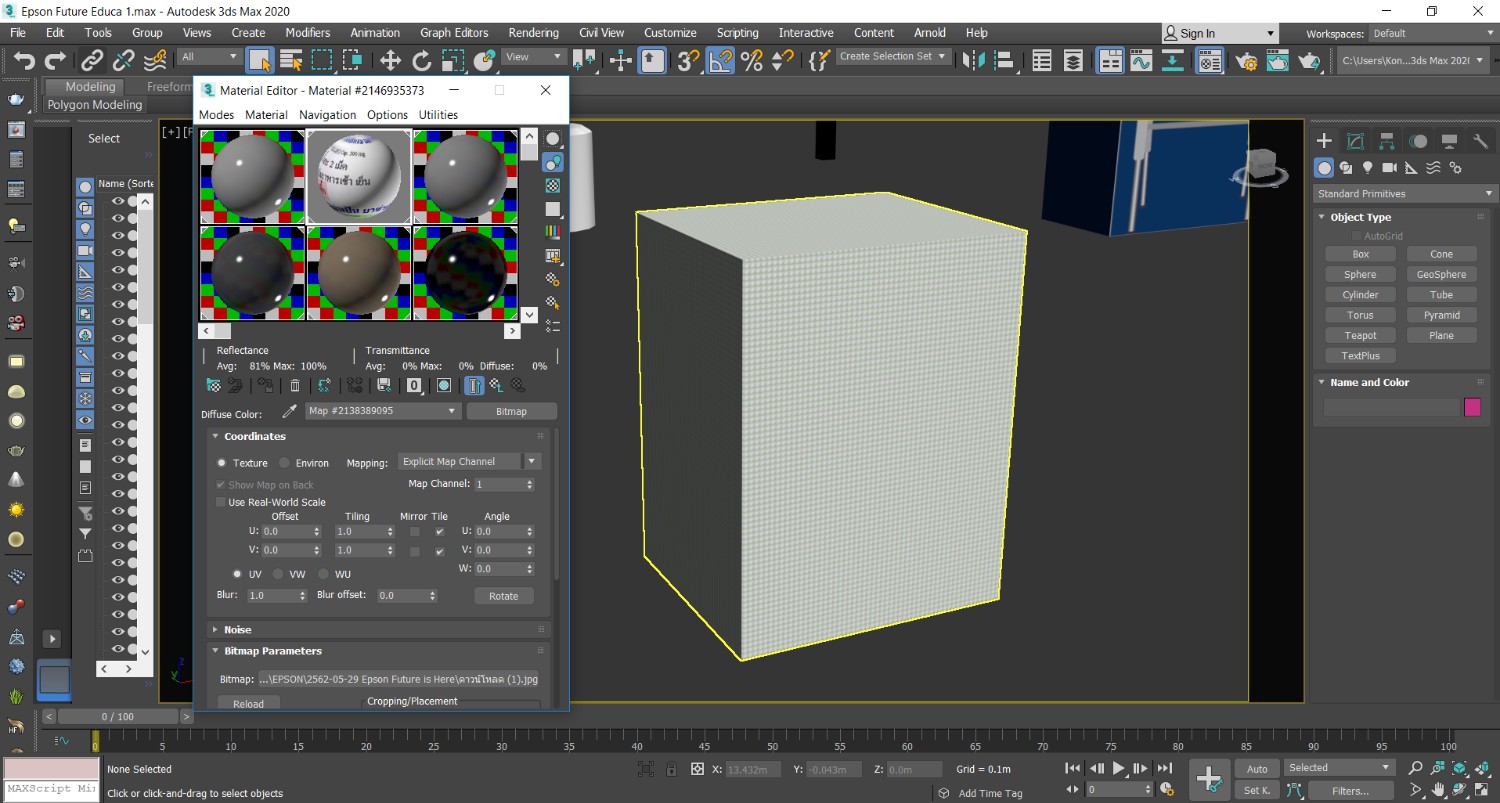1500x803 pixels.
Task: Expand the Noise rollout
Action: (238, 630)
